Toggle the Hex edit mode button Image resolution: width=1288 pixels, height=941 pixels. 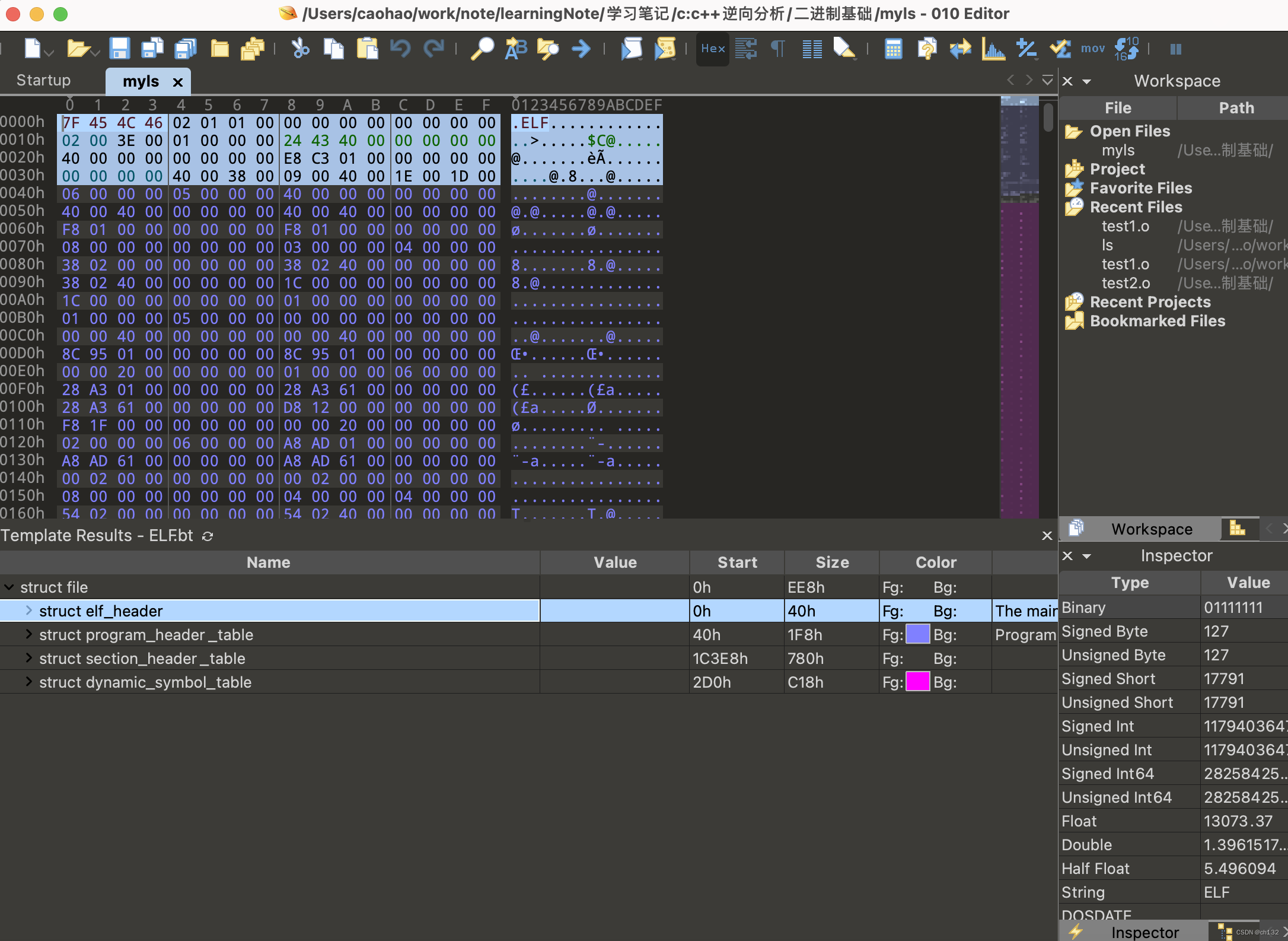point(713,49)
